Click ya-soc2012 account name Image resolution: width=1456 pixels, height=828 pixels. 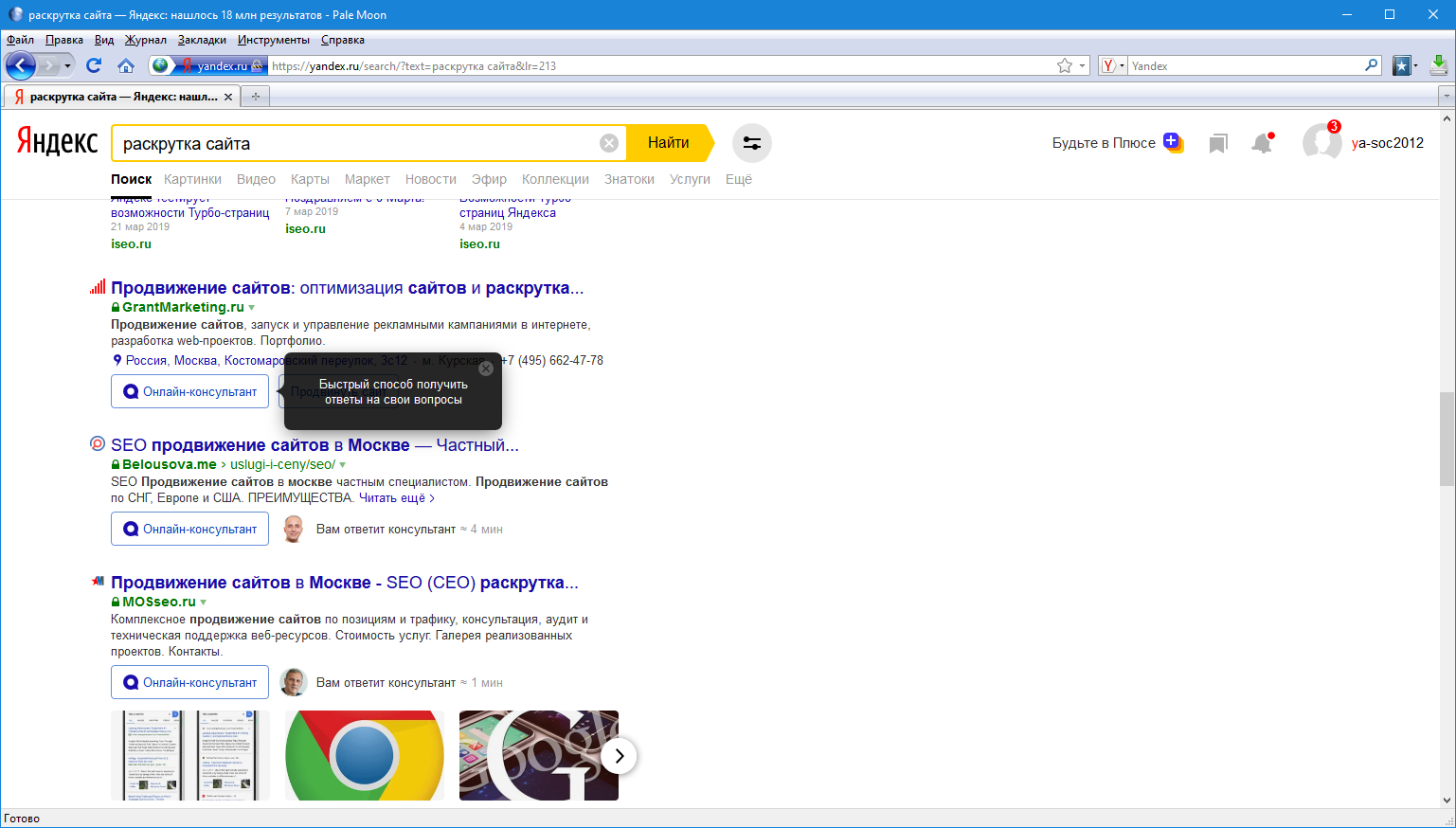click(x=1388, y=143)
